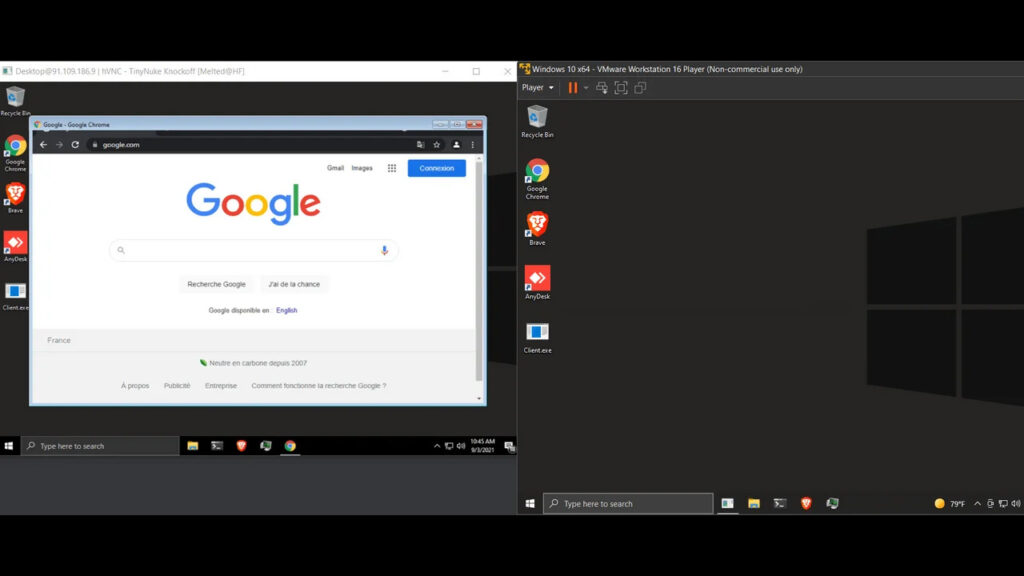Click the Google search input field

[x=253, y=250]
